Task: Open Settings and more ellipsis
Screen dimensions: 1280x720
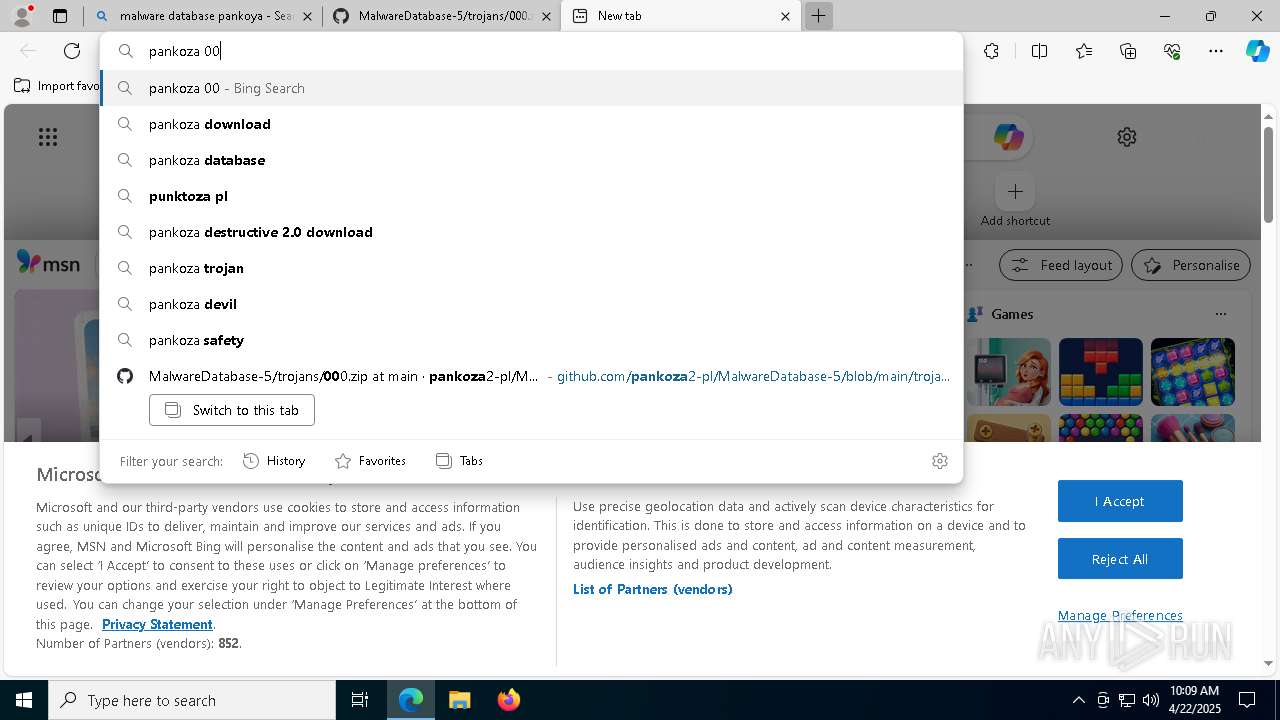Action: 1216,51
